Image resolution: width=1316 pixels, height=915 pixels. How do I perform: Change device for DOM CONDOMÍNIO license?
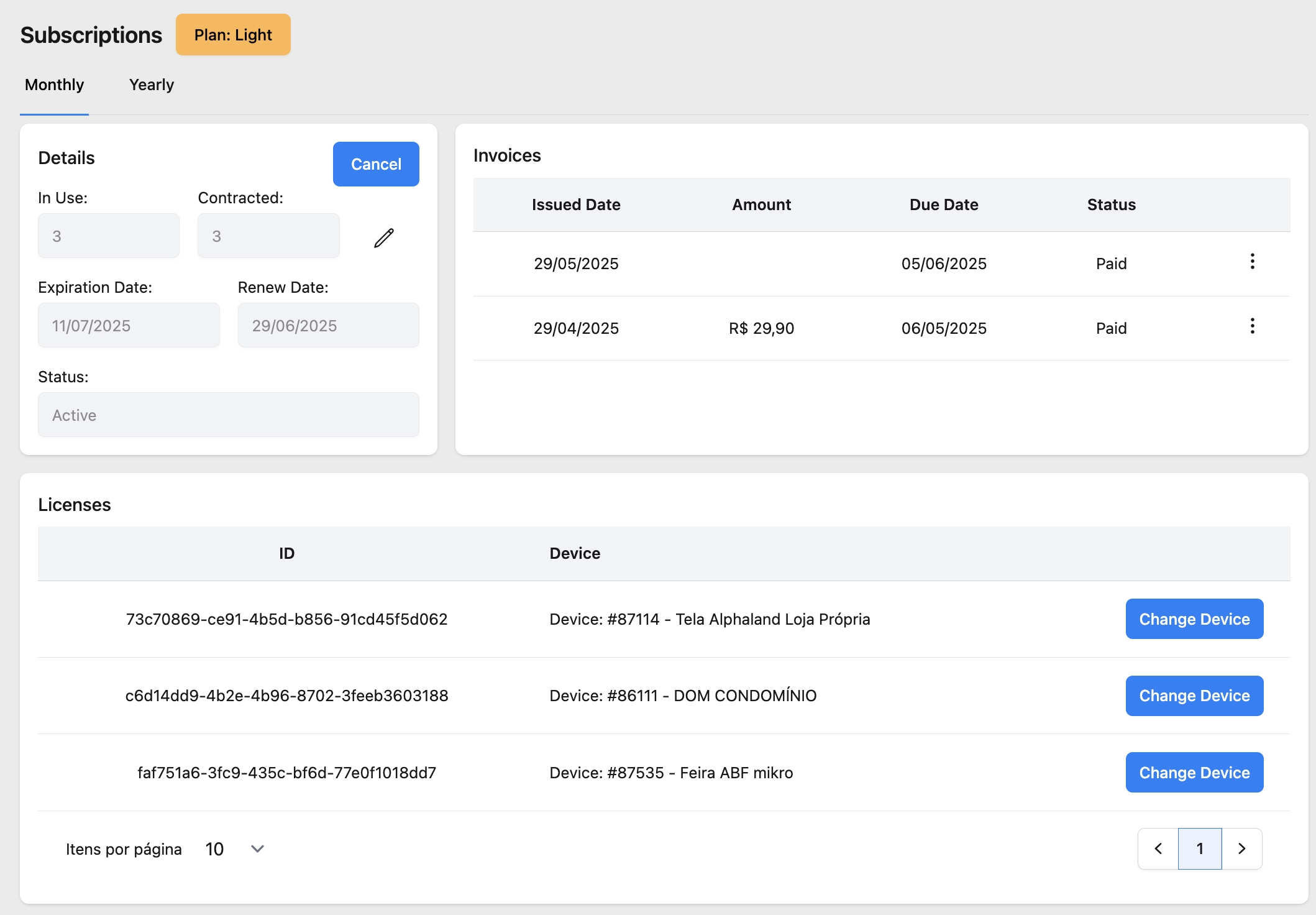[1194, 696]
